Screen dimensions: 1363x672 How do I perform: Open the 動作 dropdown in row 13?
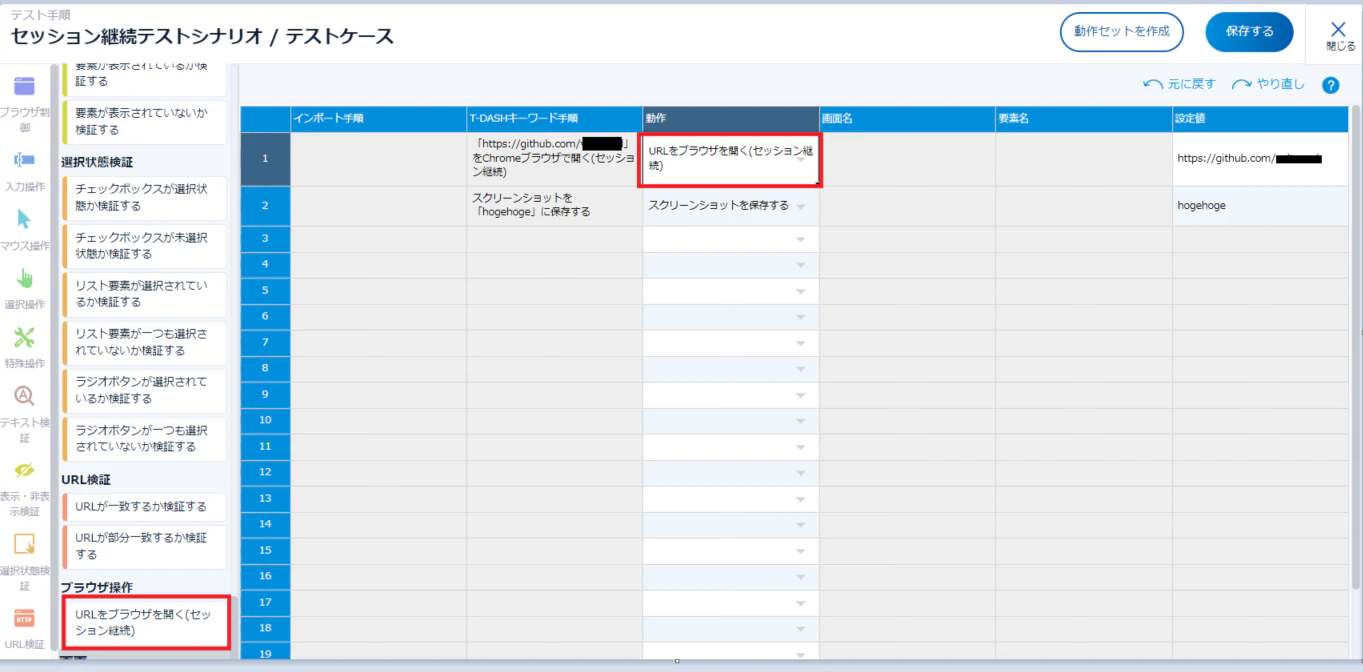801,499
